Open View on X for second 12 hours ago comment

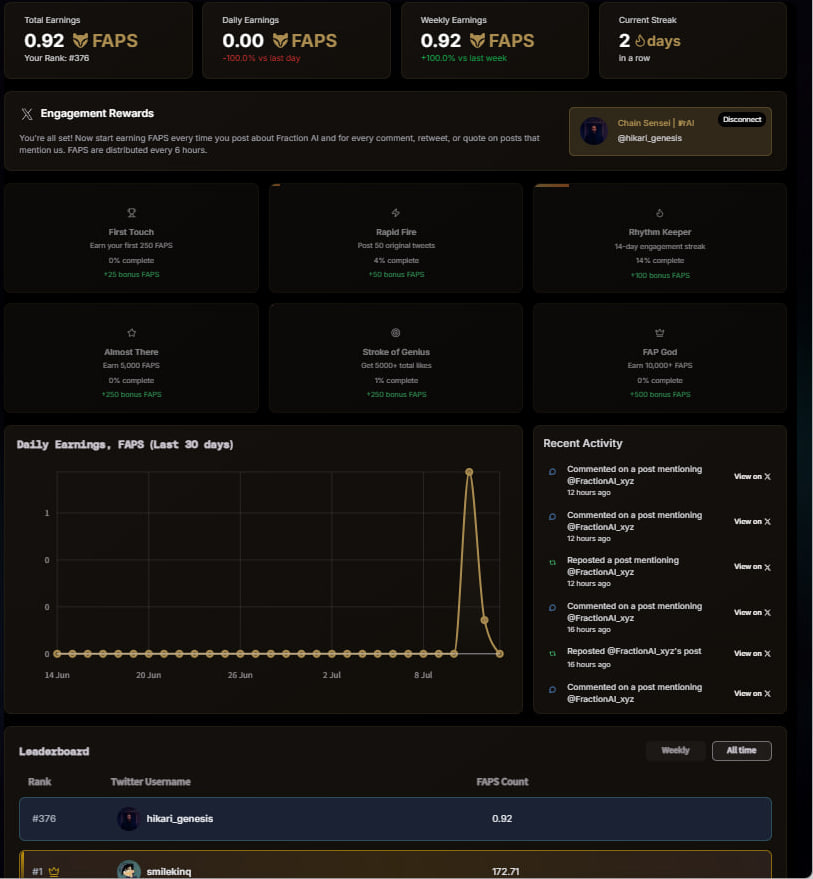tap(752, 521)
